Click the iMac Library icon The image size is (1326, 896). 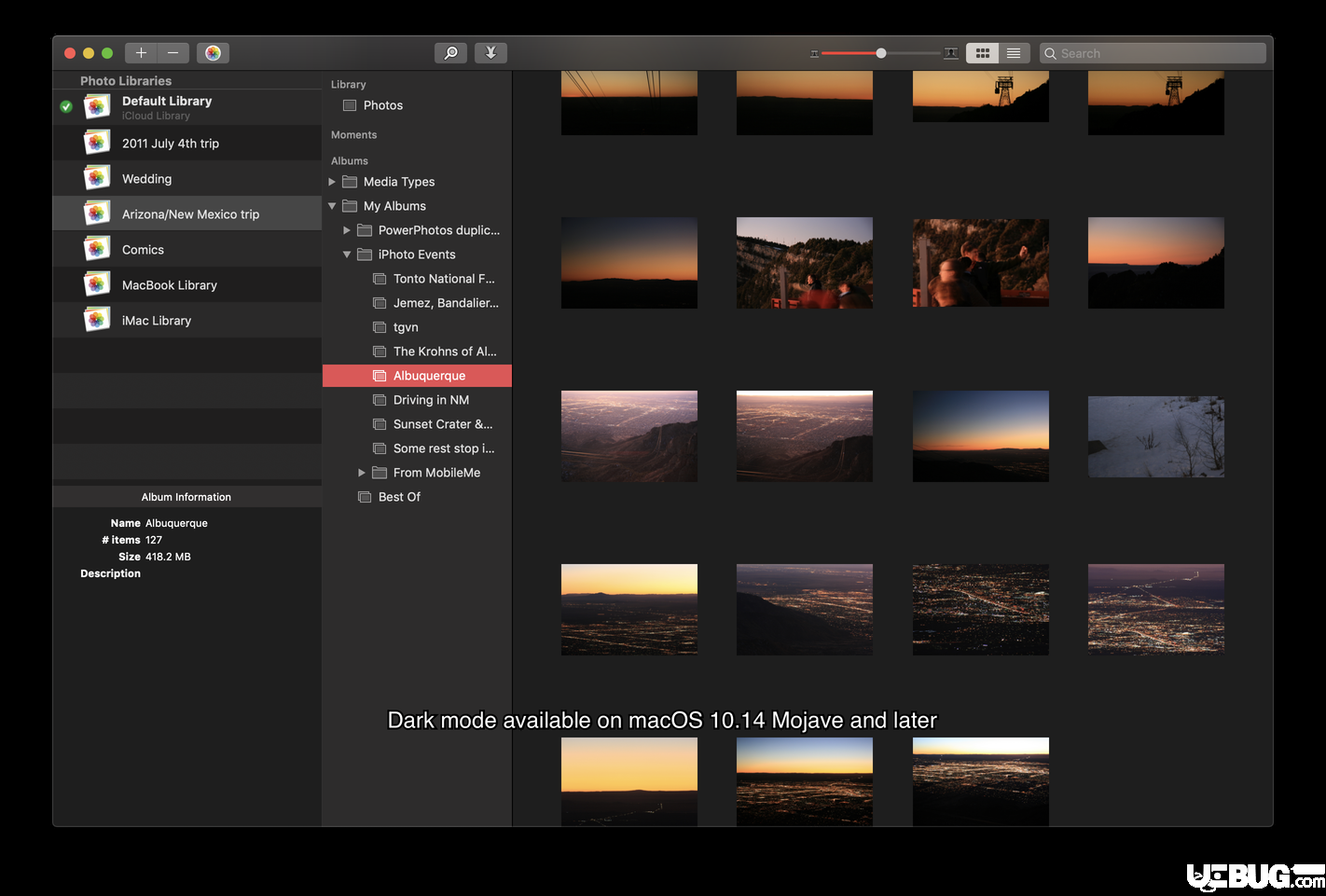97,320
